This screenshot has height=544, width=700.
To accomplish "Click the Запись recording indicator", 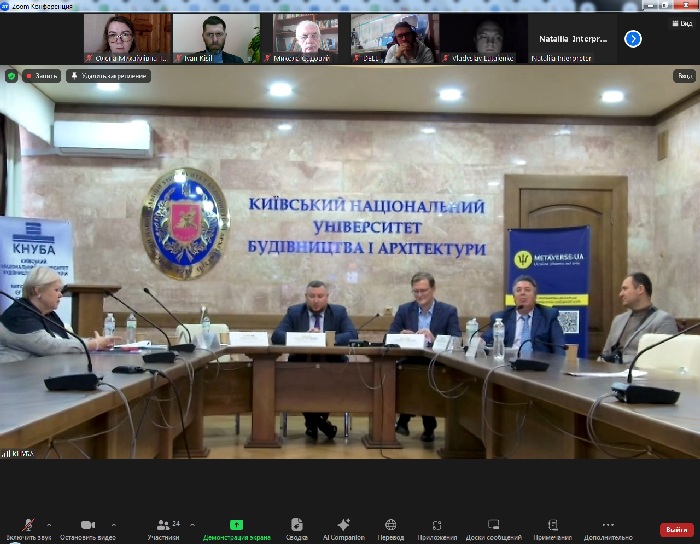I will pyautogui.click(x=41, y=76).
